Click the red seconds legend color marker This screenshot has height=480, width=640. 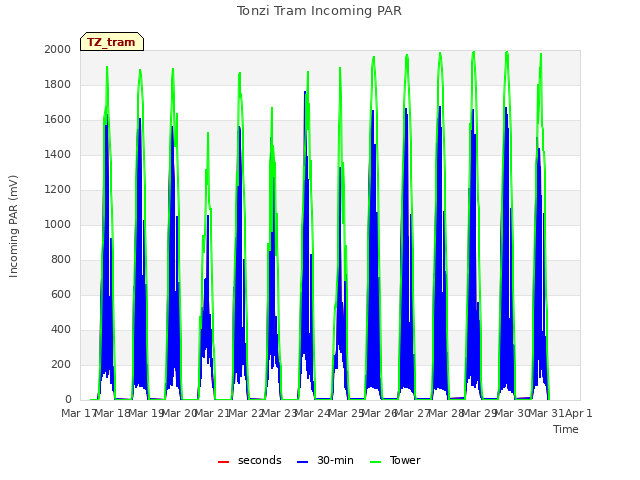point(224,462)
